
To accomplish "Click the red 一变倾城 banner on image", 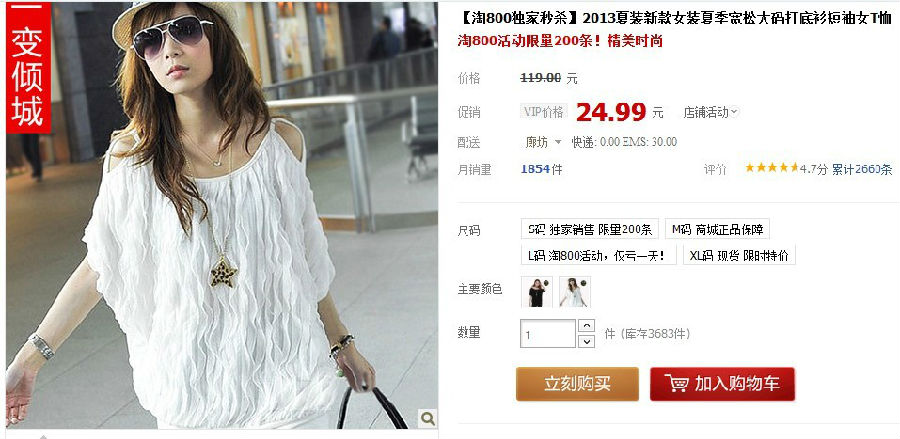I will click(x=29, y=67).
